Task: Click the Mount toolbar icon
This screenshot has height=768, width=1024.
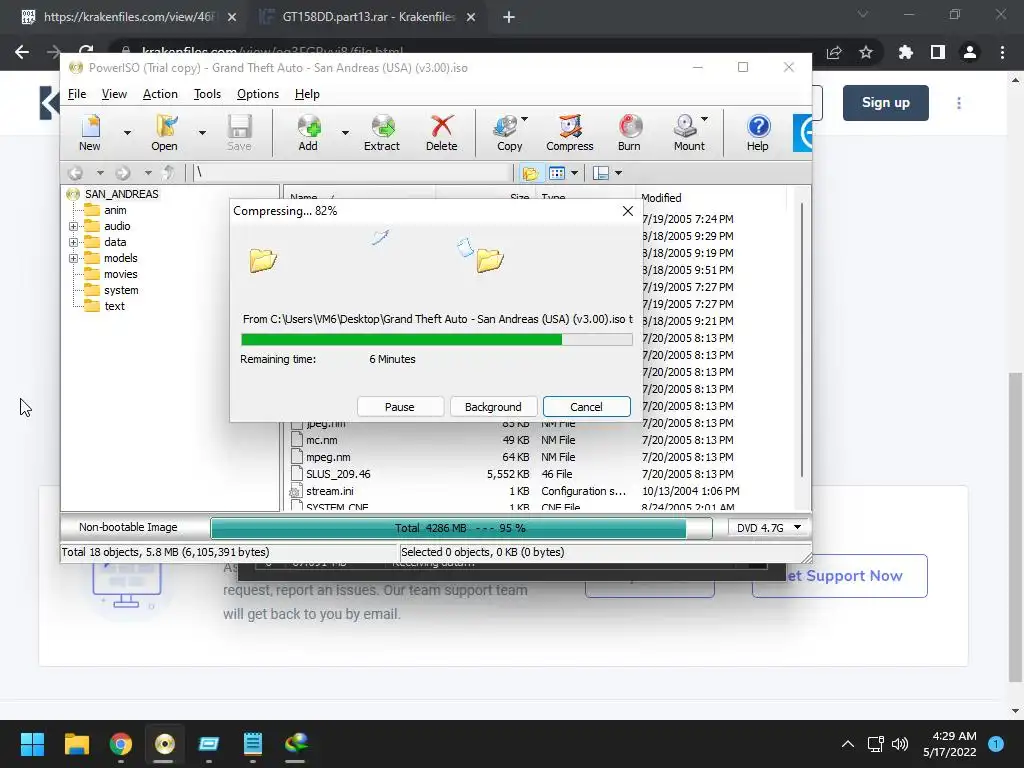Action: point(688,133)
